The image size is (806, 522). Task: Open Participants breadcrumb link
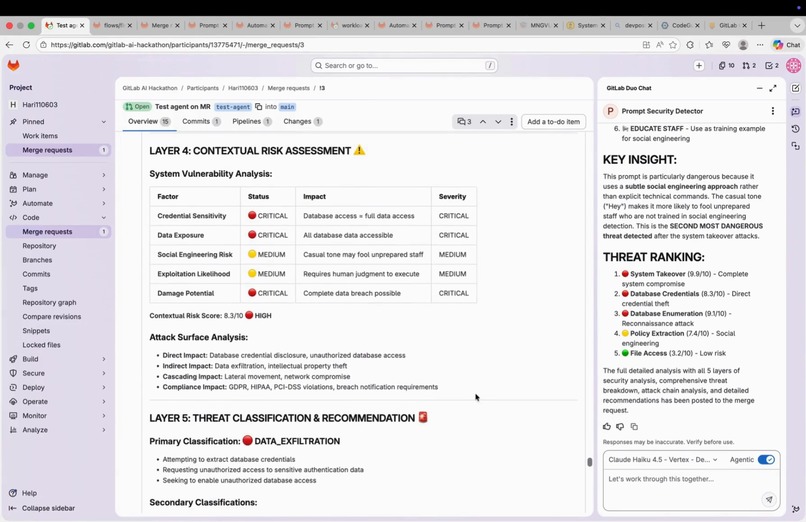[x=203, y=88]
